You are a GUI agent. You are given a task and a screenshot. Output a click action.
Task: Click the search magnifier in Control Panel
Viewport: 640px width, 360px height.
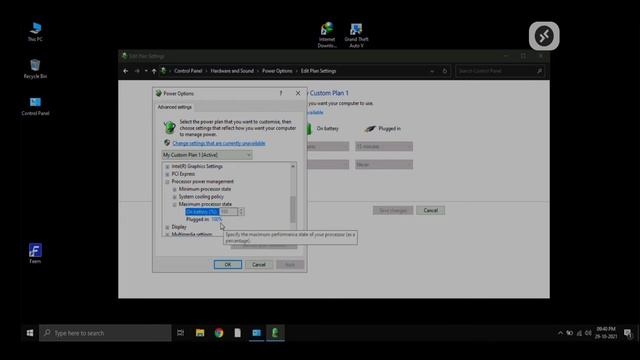[x=539, y=71]
